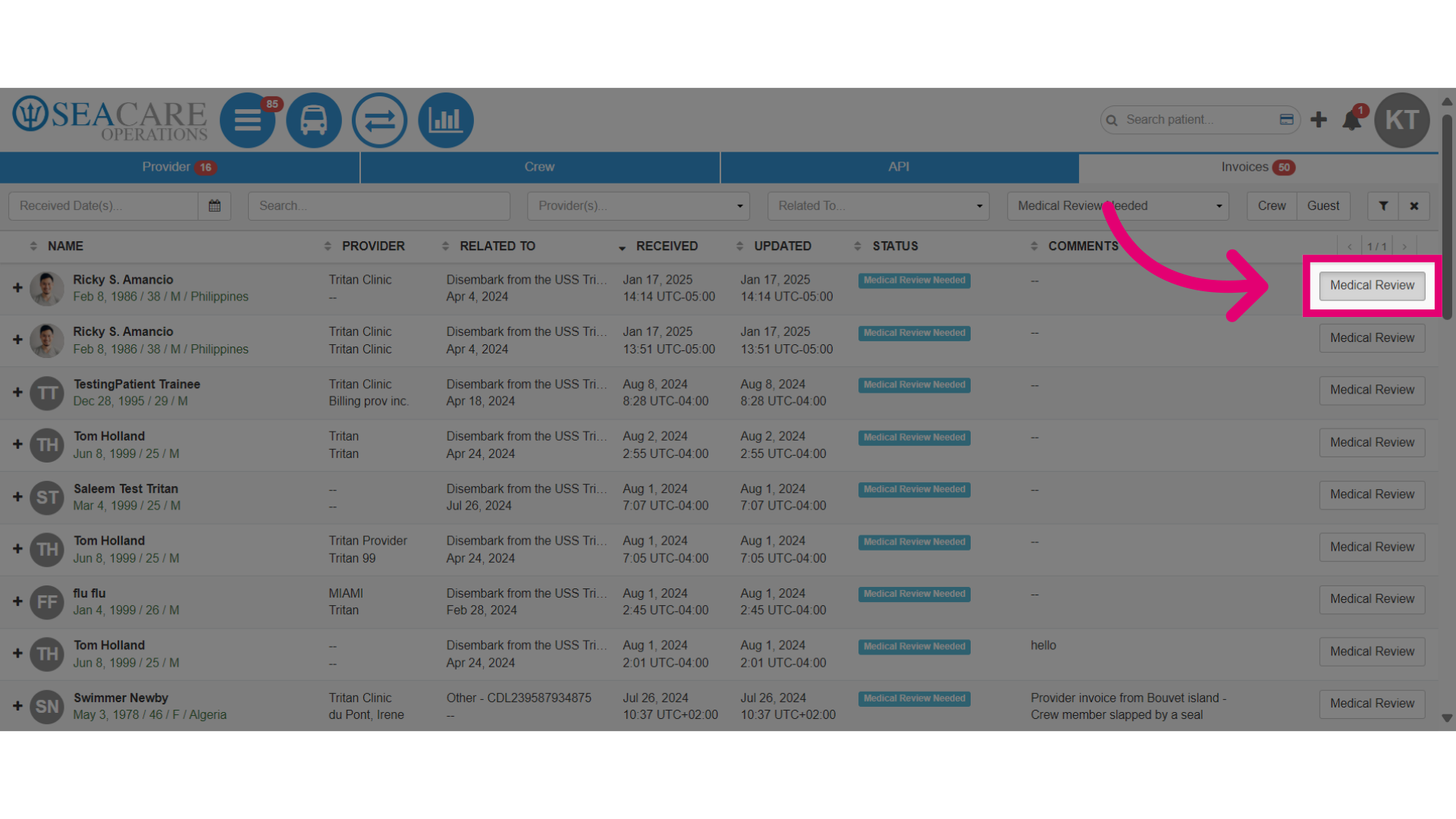1456x819 pixels.
Task: Click Medical Review for Saleem Test Tritan
Action: pos(1372,495)
